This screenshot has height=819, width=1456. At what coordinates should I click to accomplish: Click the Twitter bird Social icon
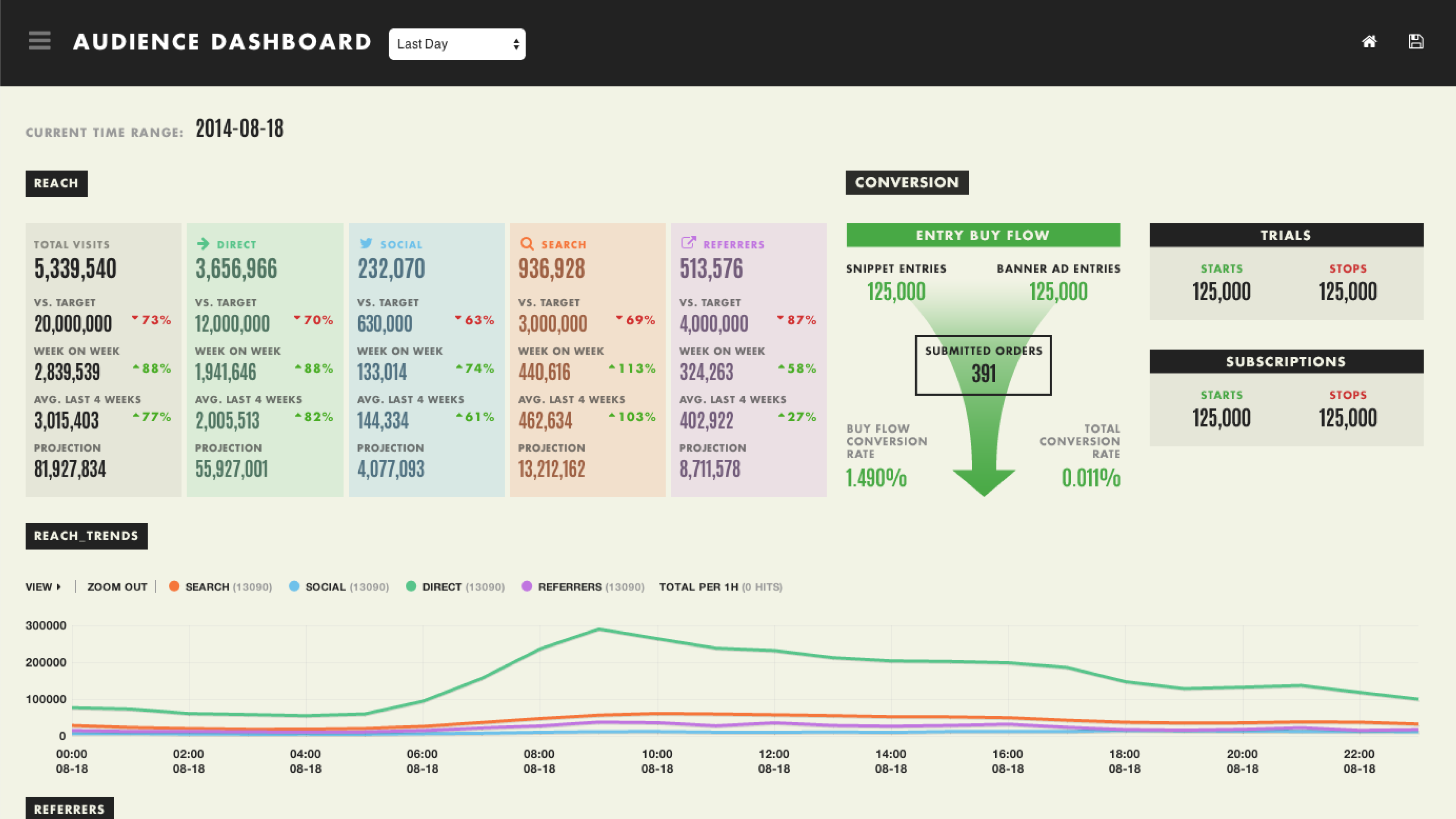(366, 243)
